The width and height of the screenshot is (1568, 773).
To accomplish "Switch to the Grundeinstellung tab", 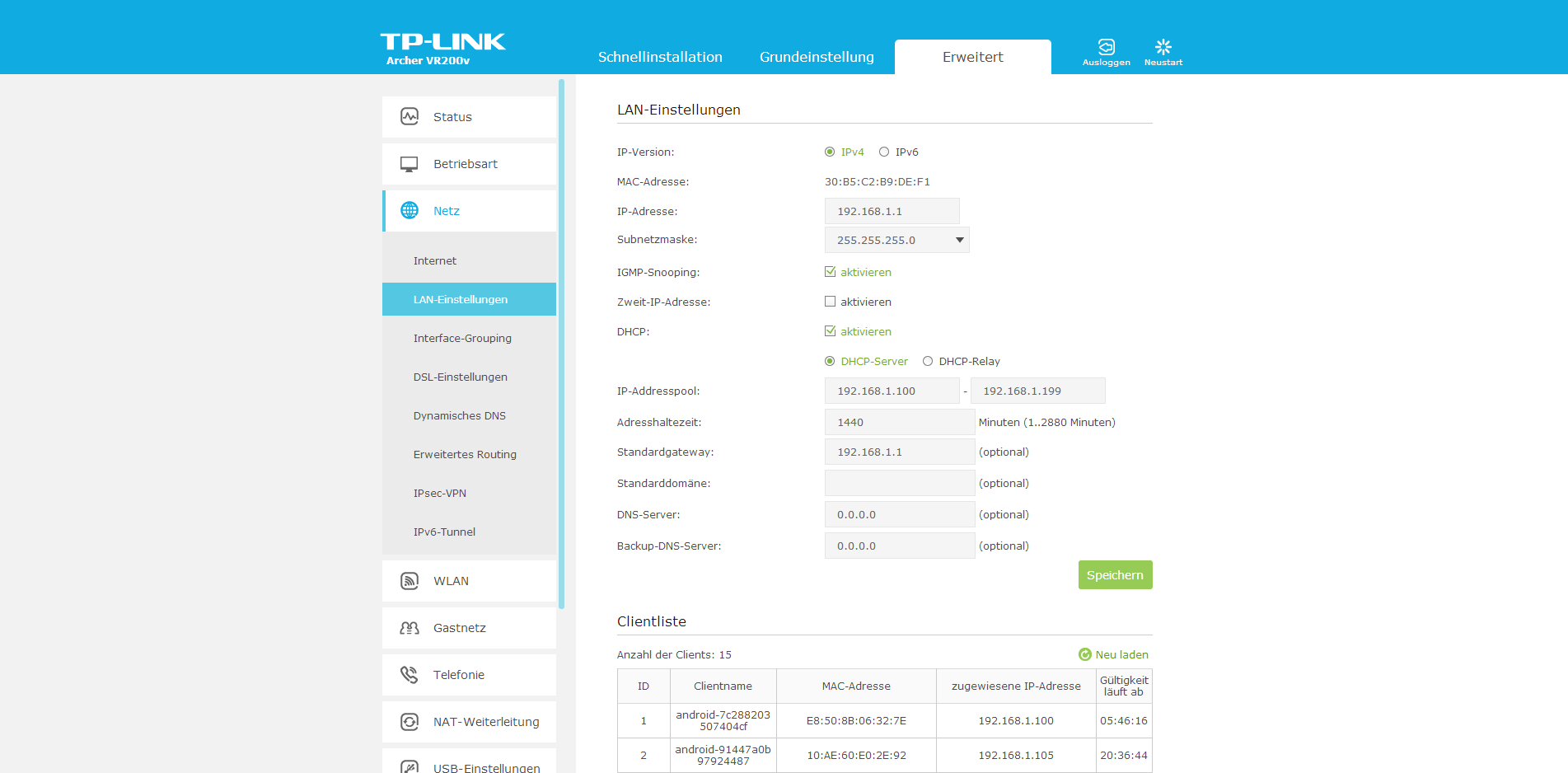I will 817,57.
